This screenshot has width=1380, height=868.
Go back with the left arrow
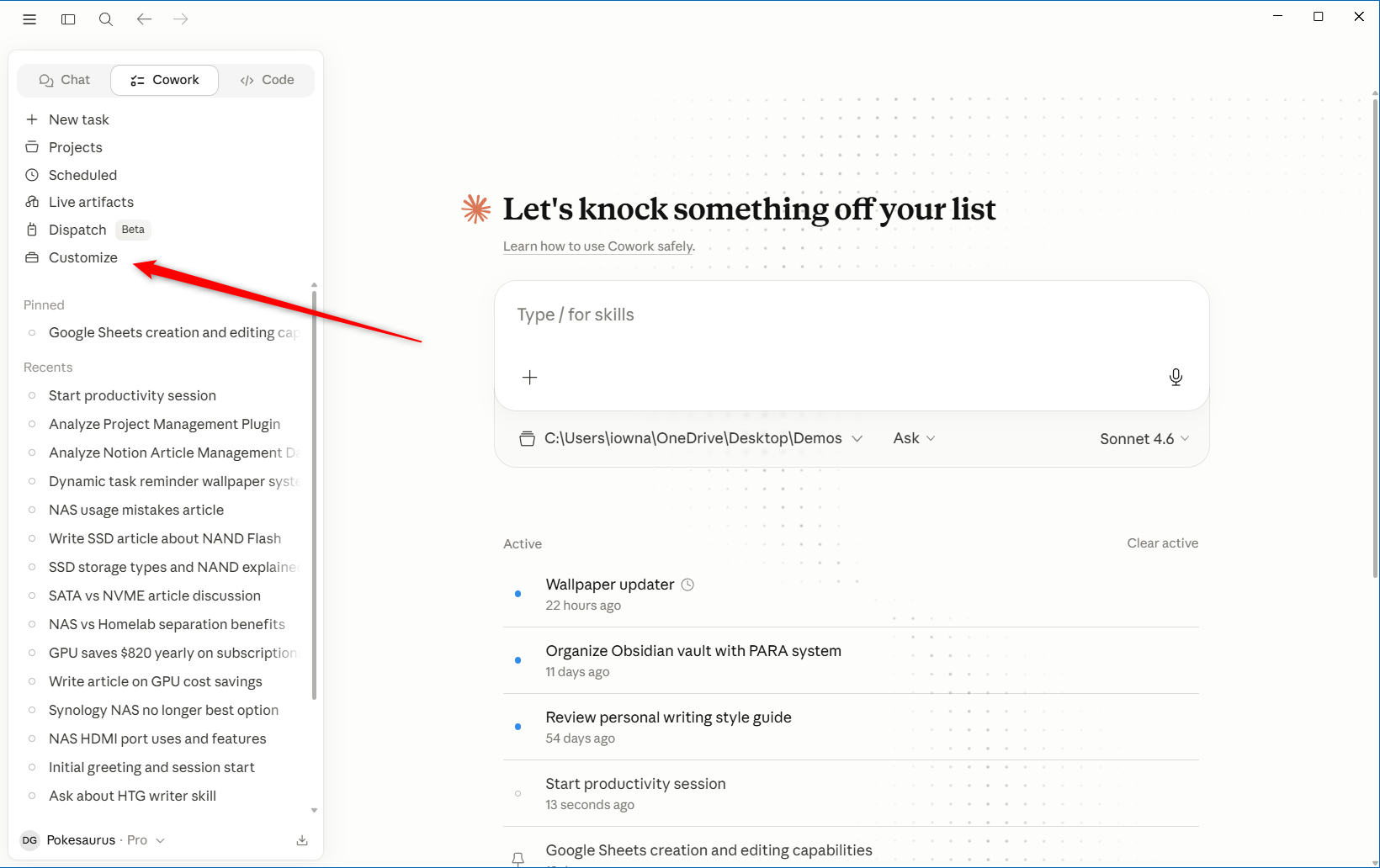tap(144, 19)
